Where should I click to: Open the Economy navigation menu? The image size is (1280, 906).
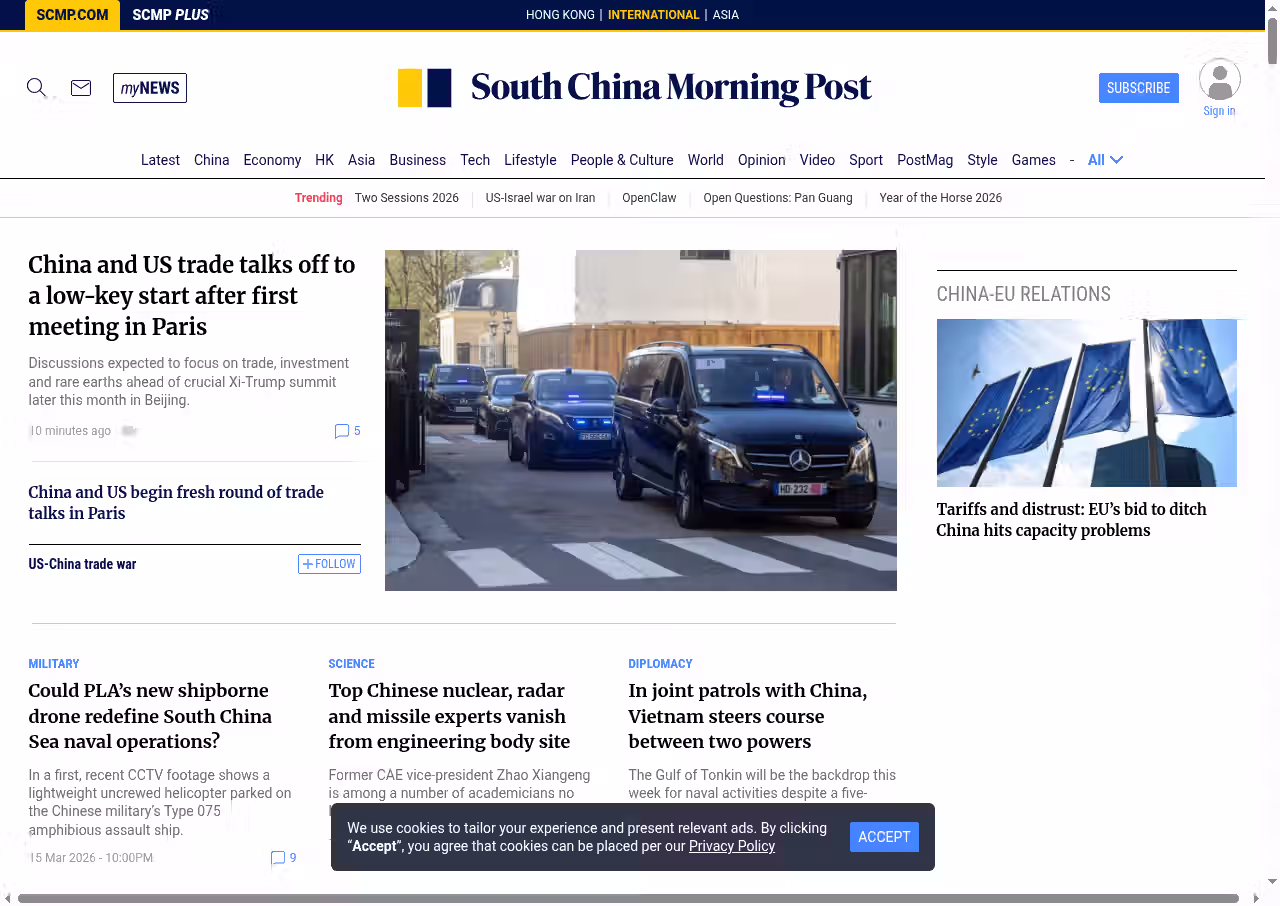point(272,160)
